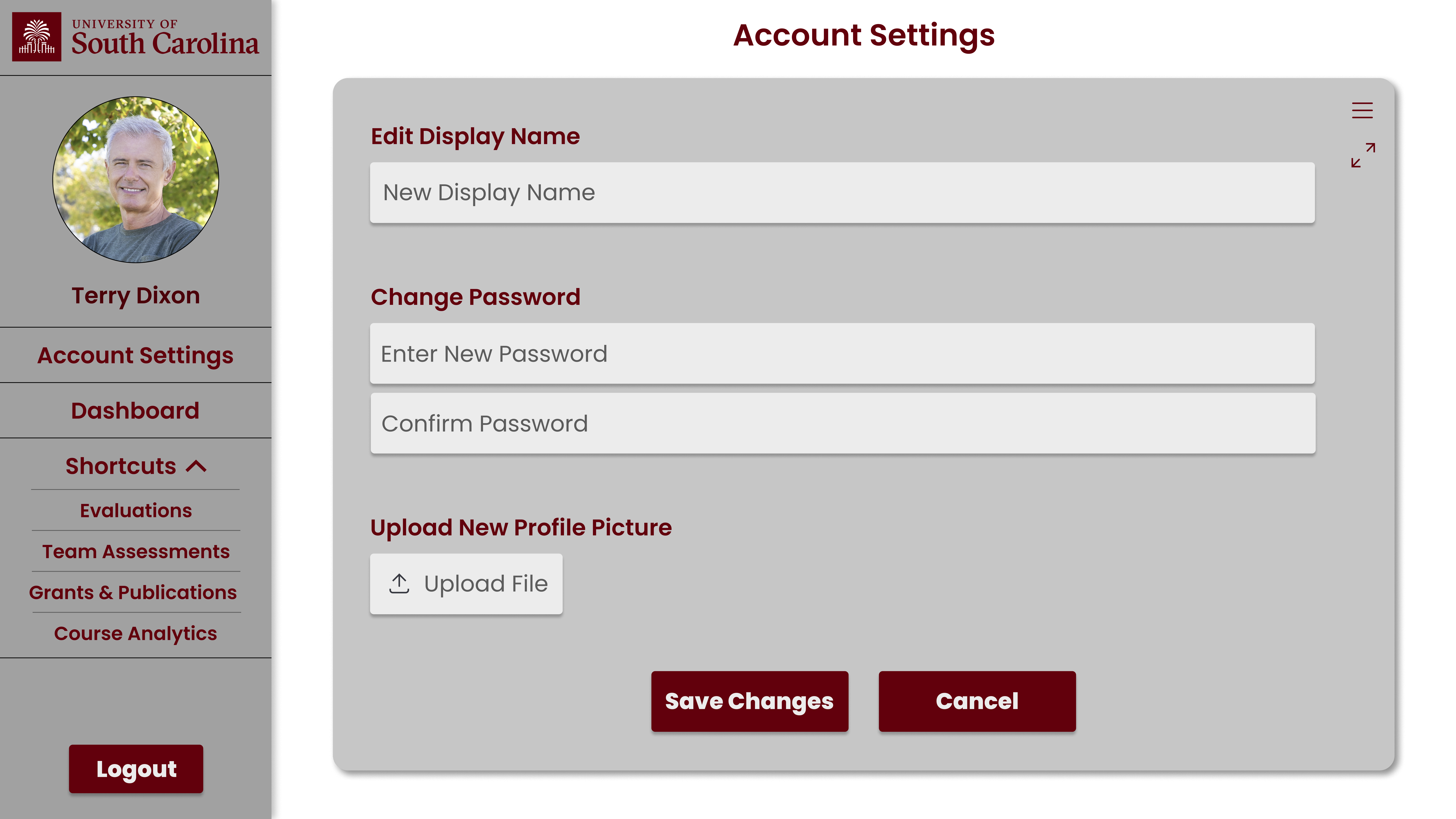1456x819 pixels.
Task: Open the hamburger menu options
Action: [1362, 110]
